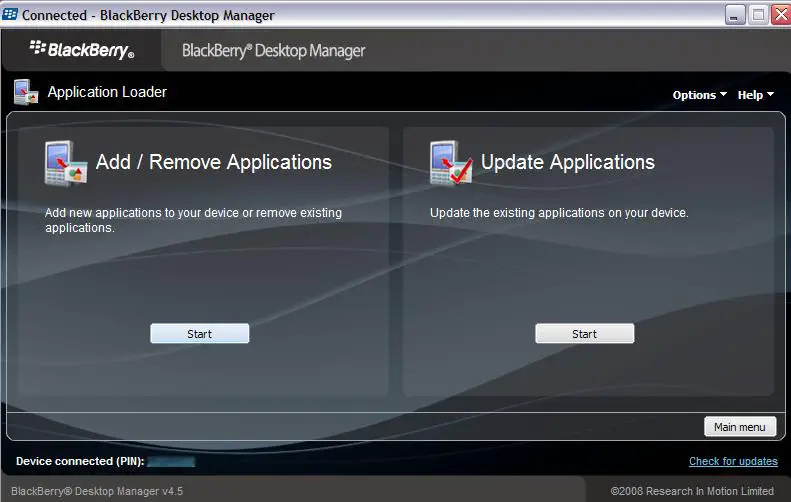Click the Add / Remove Applications phone icon
791x502 pixels.
coord(66,163)
